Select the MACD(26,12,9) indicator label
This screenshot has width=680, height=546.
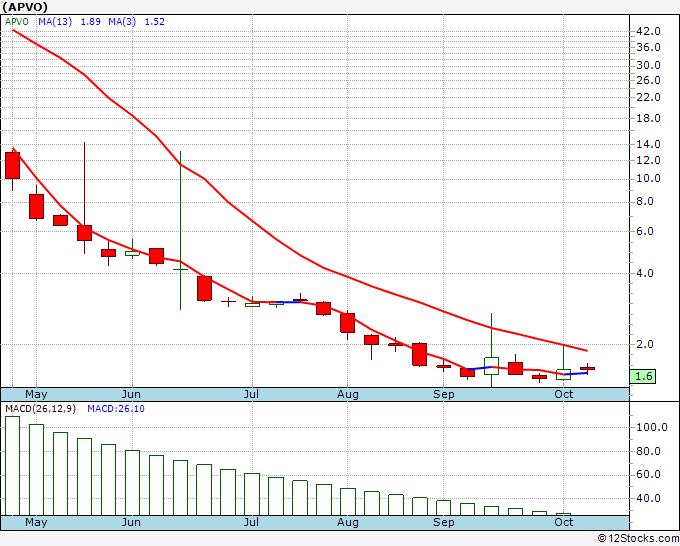[x=39, y=408]
